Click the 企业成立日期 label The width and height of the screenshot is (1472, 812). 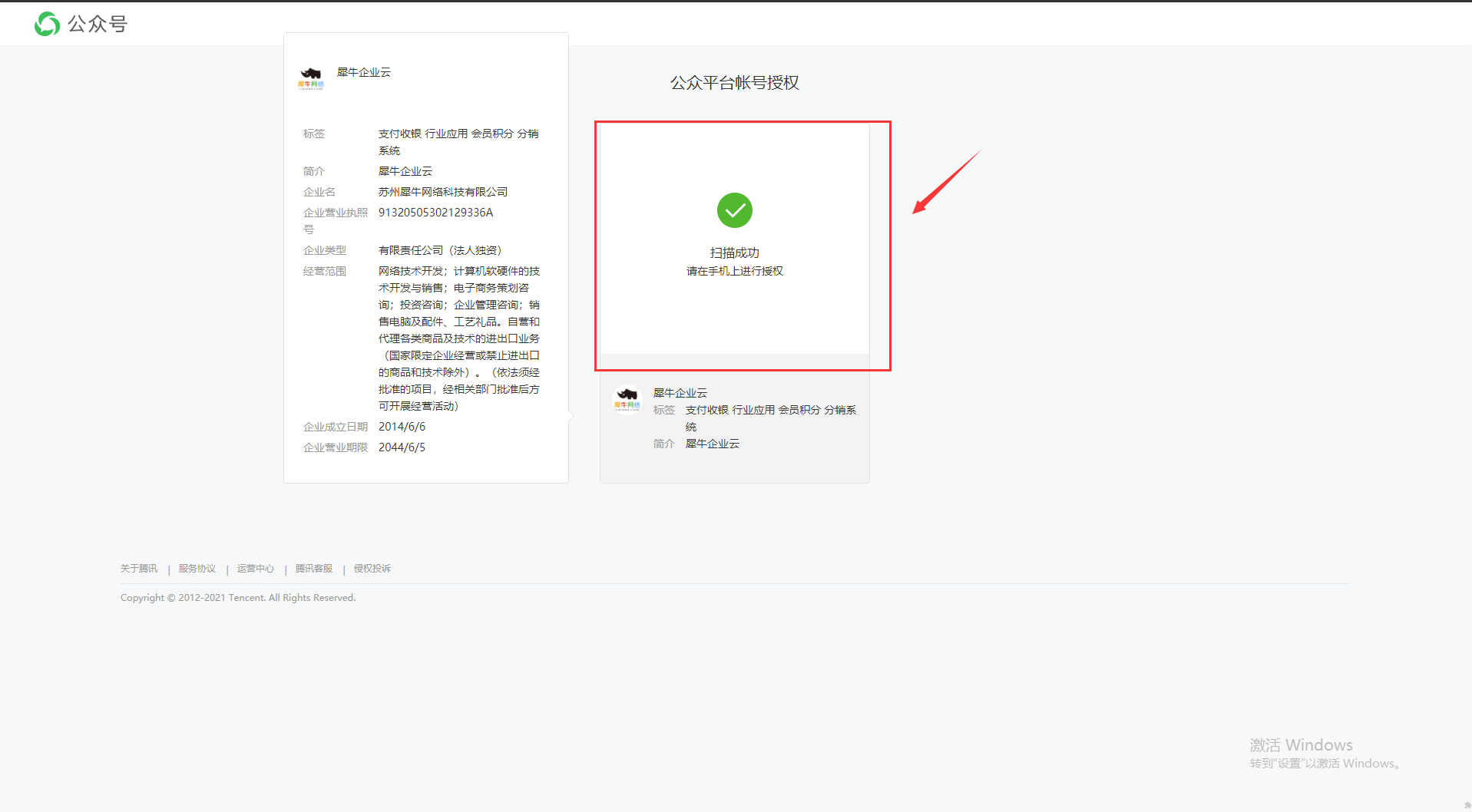tap(336, 427)
